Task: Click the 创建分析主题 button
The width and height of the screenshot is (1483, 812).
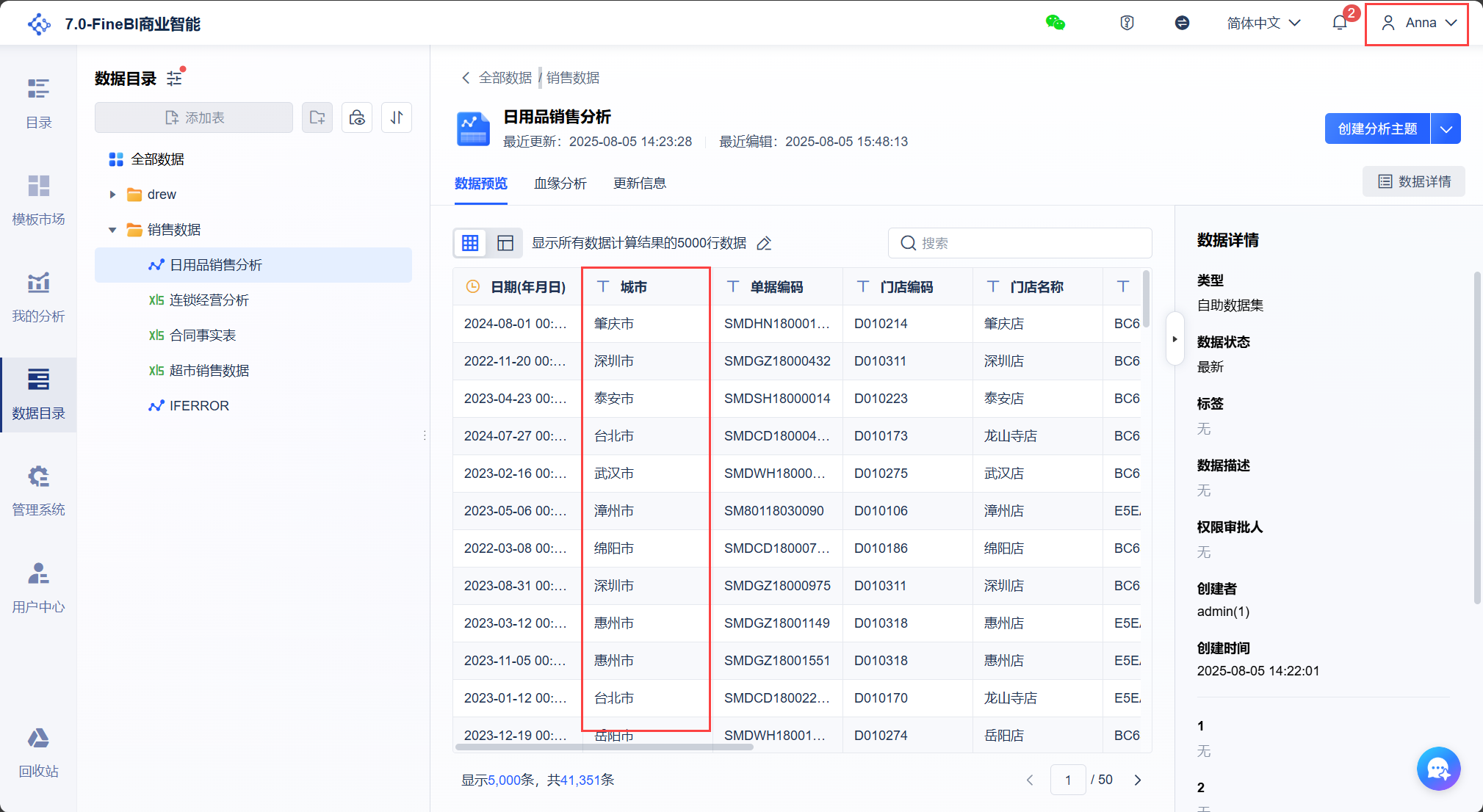Action: [1376, 129]
